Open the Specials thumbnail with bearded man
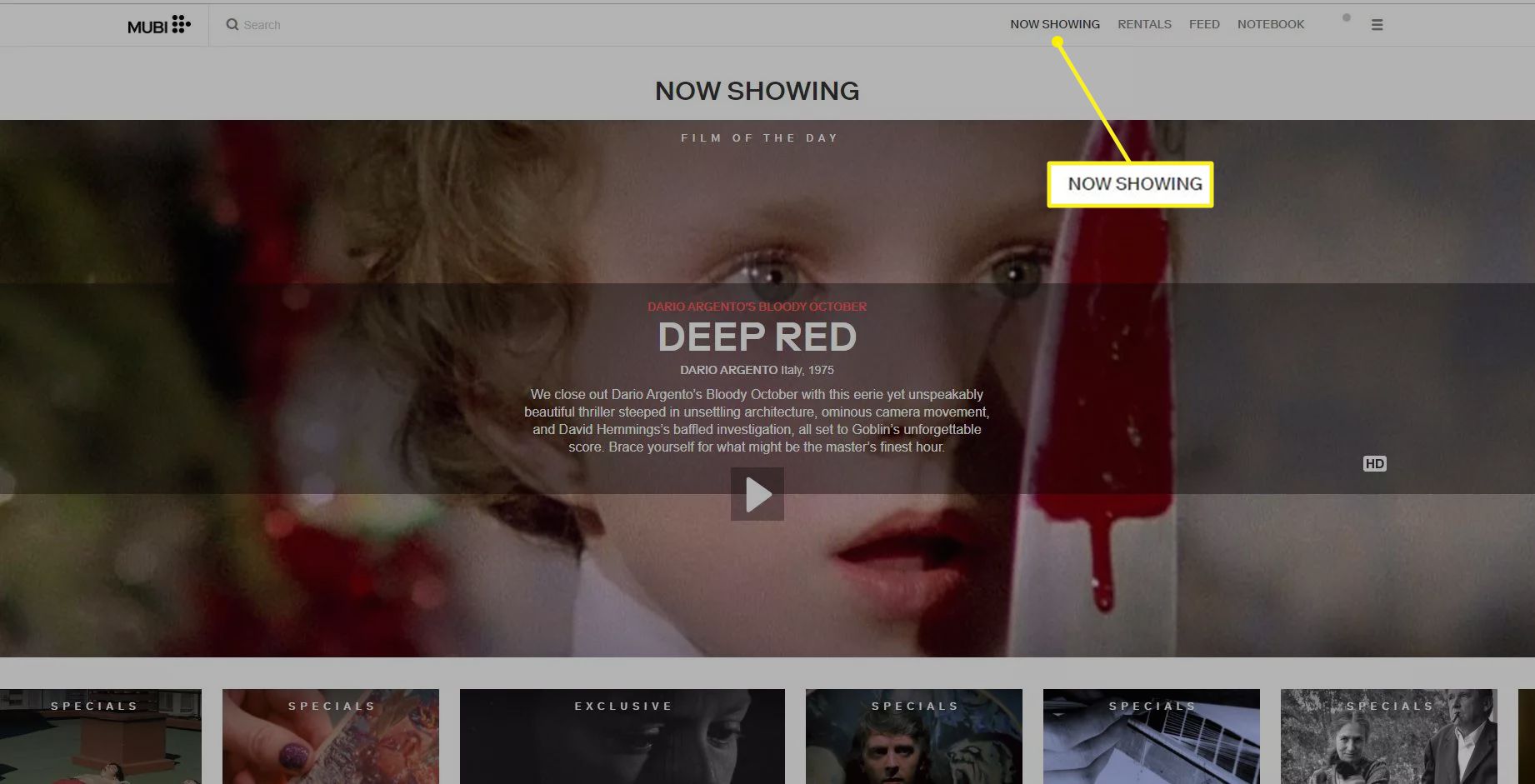The width and height of the screenshot is (1535, 784). [914, 737]
